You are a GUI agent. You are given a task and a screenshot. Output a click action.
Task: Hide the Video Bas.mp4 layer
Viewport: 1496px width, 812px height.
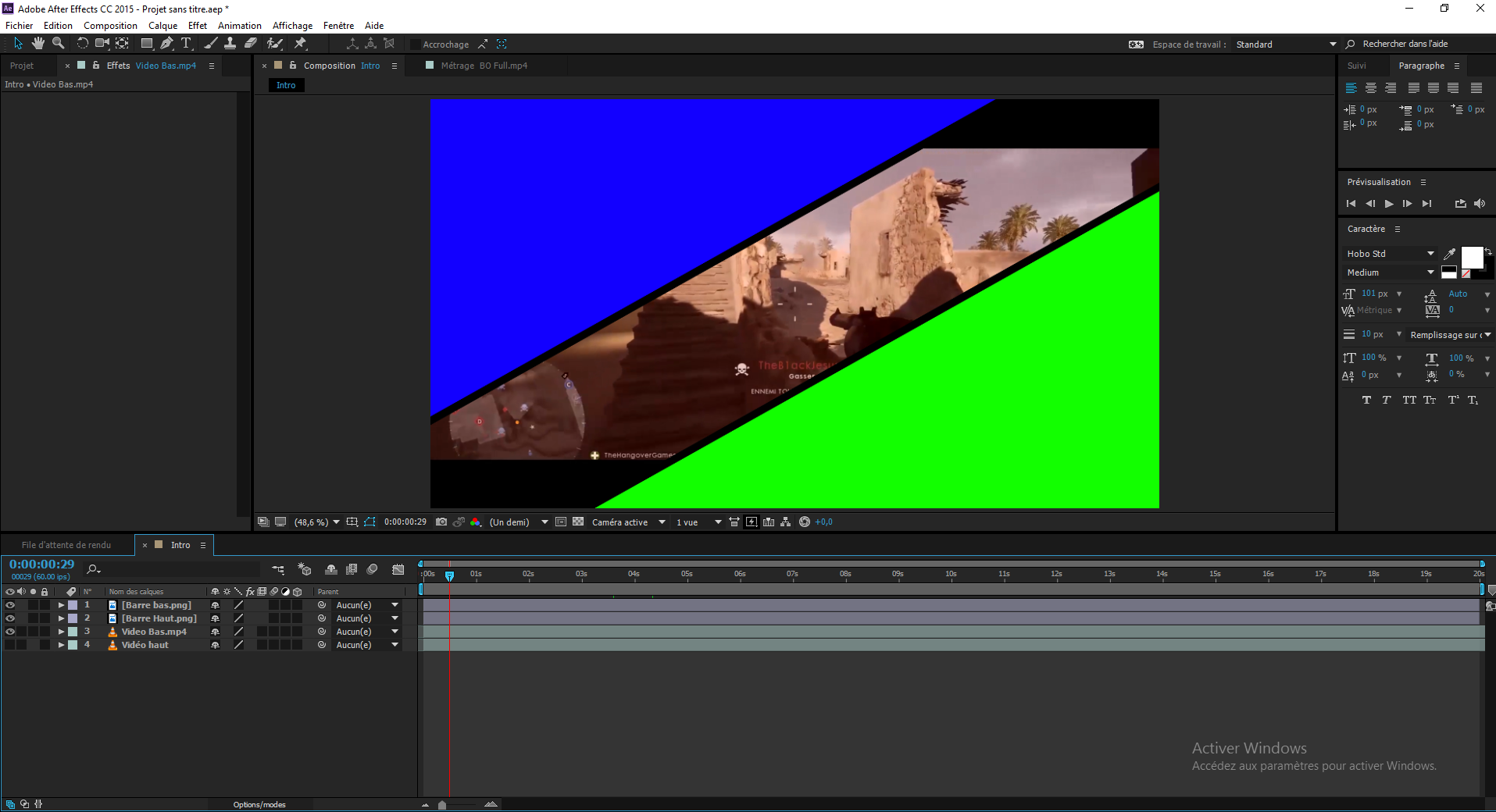point(10,632)
